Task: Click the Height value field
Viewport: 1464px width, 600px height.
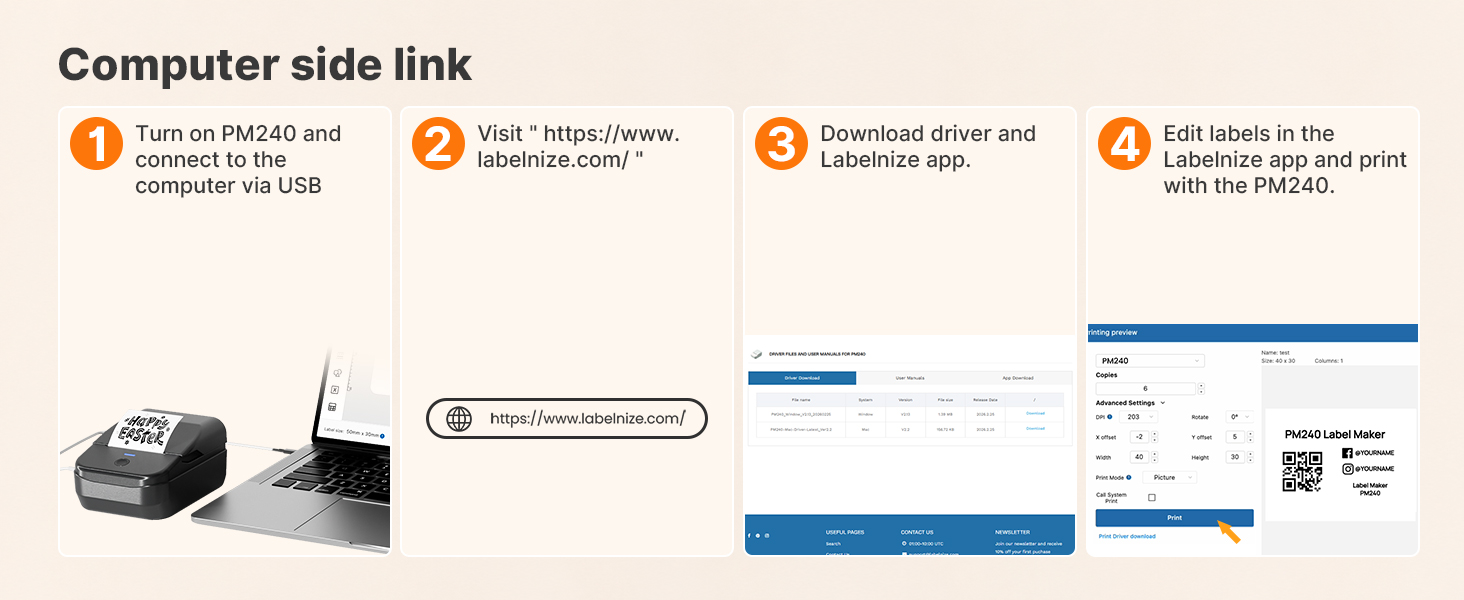Action: 1235,457
